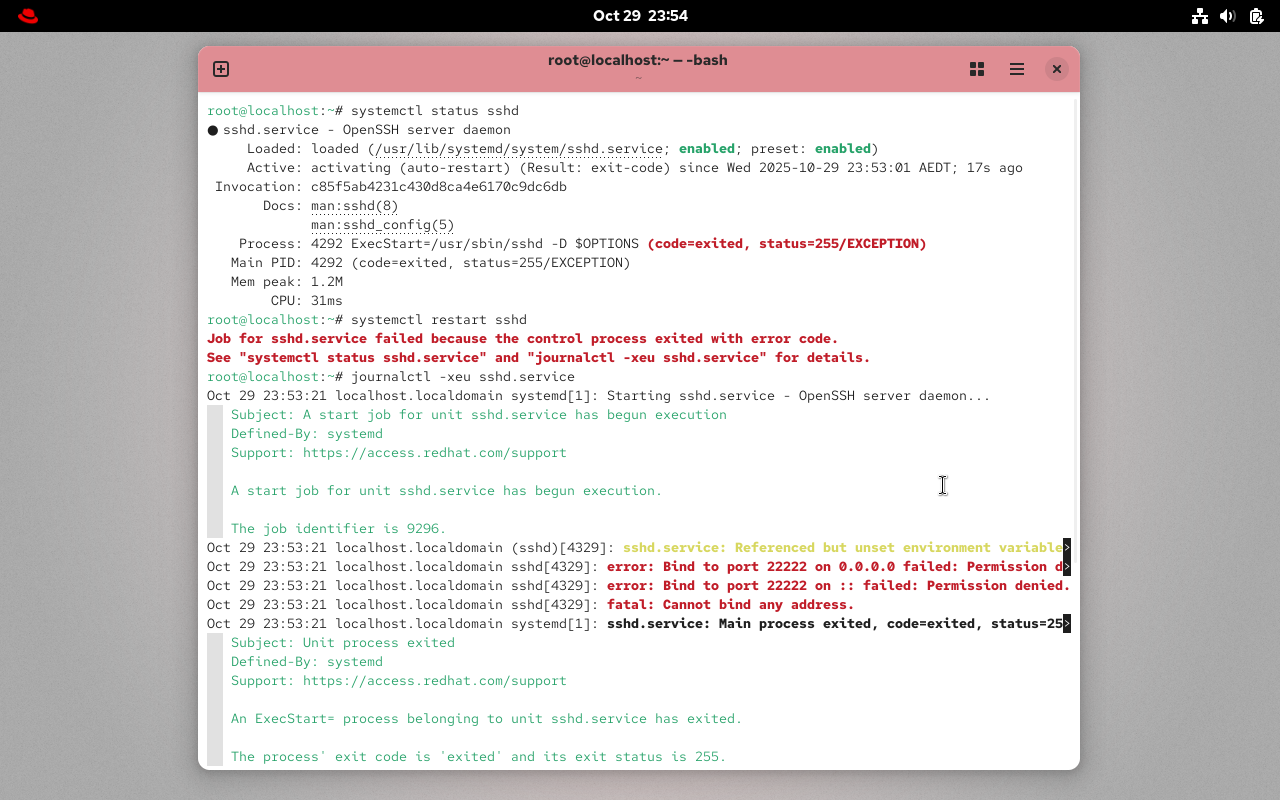1280x800 pixels.
Task: Open the tab overview grid
Action: coord(977,69)
